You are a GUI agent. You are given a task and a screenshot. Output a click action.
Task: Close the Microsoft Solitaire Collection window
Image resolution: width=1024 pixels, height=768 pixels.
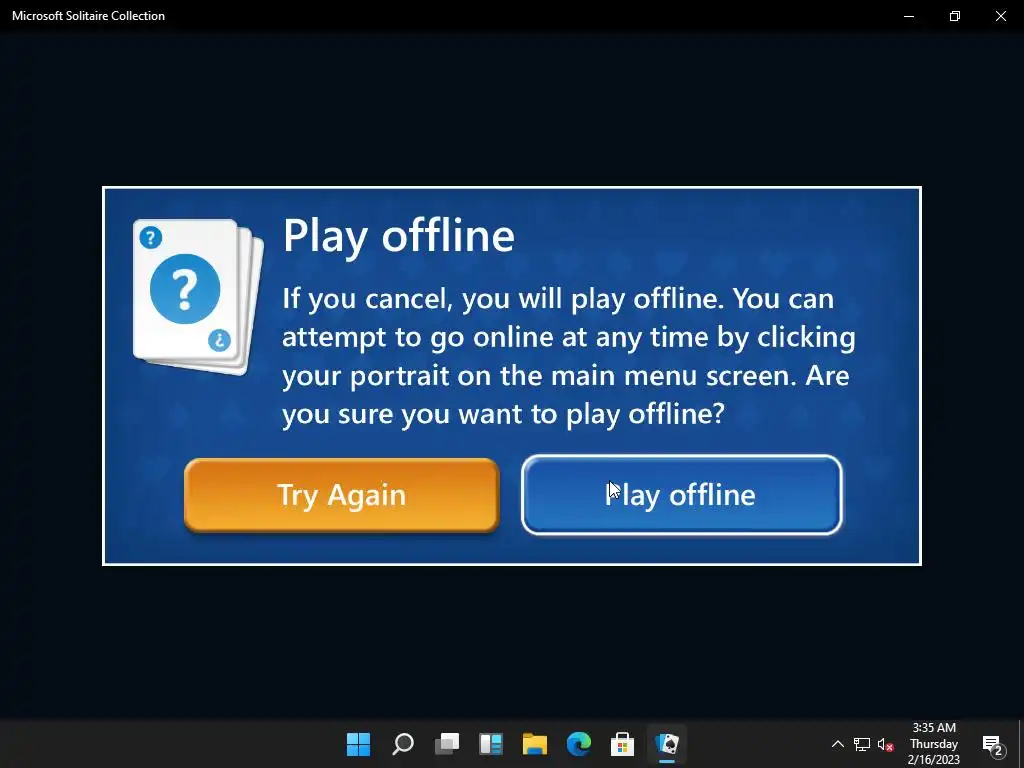(1000, 16)
